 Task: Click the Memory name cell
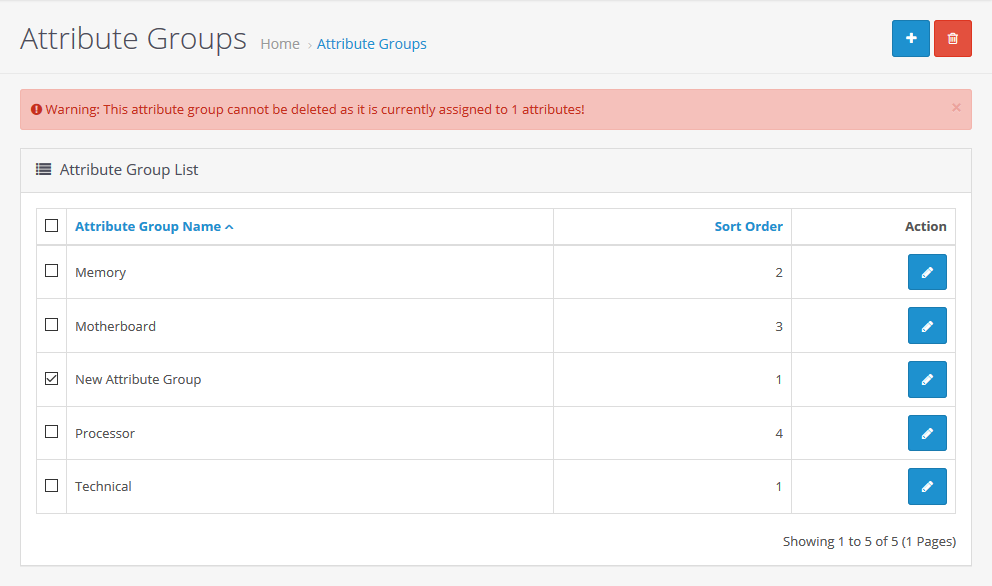(309, 272)
